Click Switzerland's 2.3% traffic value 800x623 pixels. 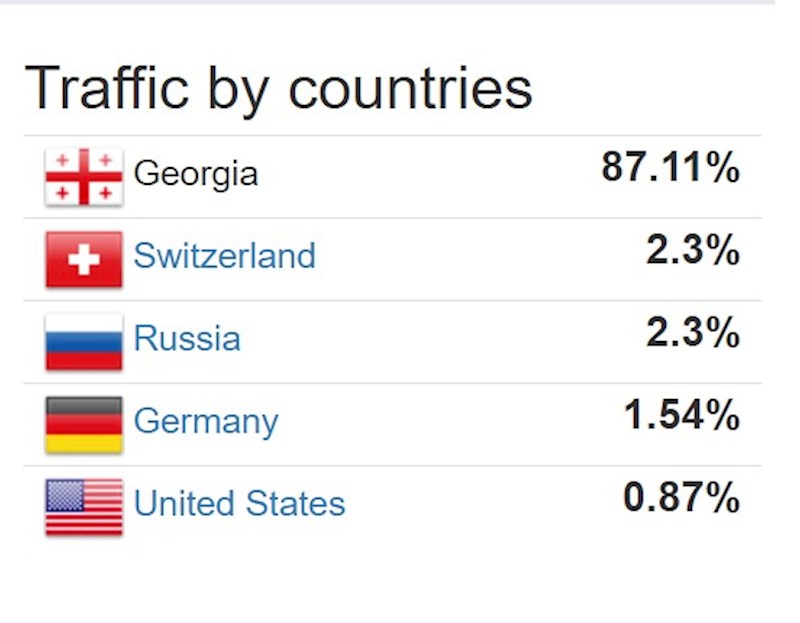693,250
